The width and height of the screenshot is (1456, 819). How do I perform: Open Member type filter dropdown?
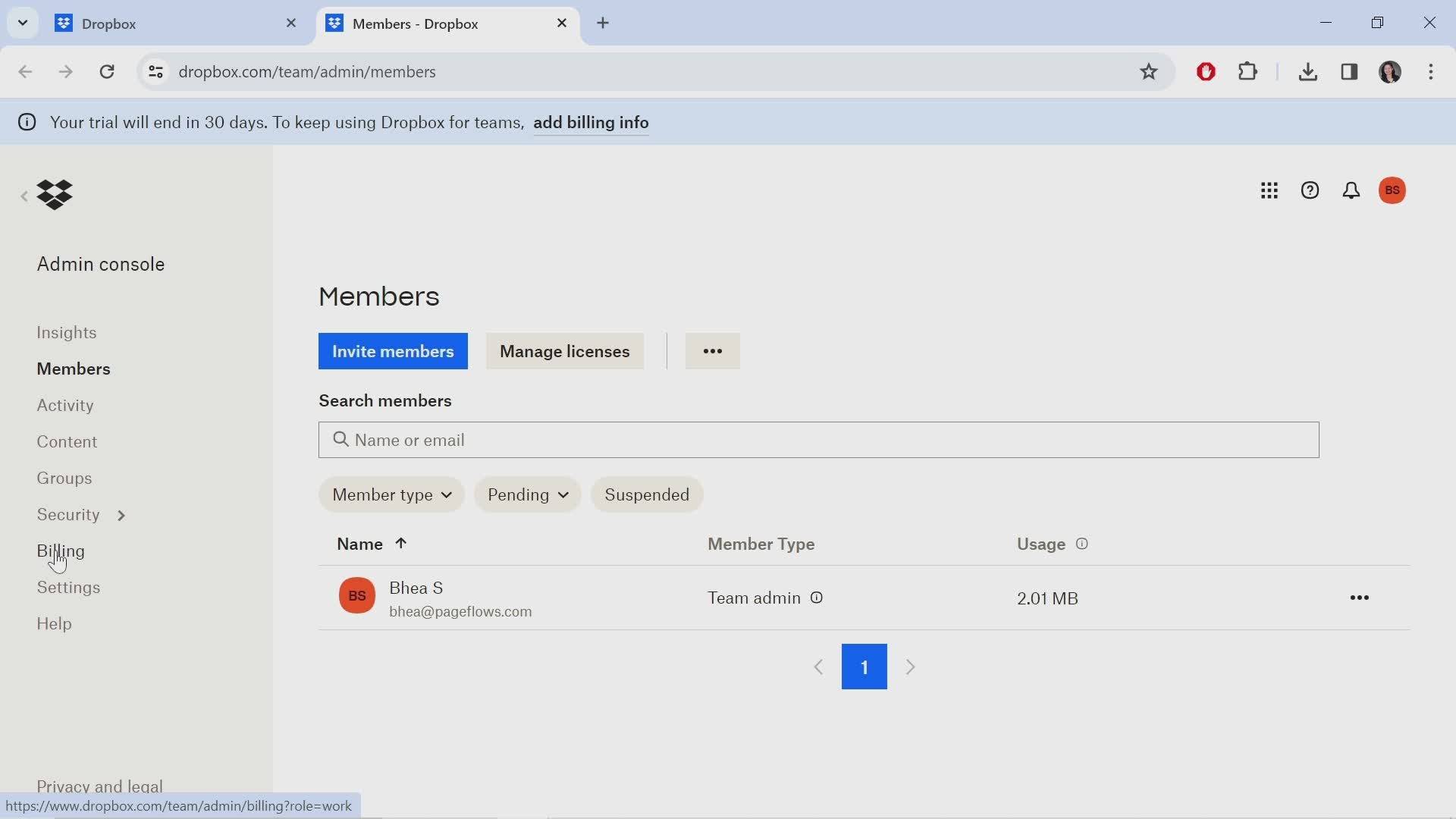point(391,494)
